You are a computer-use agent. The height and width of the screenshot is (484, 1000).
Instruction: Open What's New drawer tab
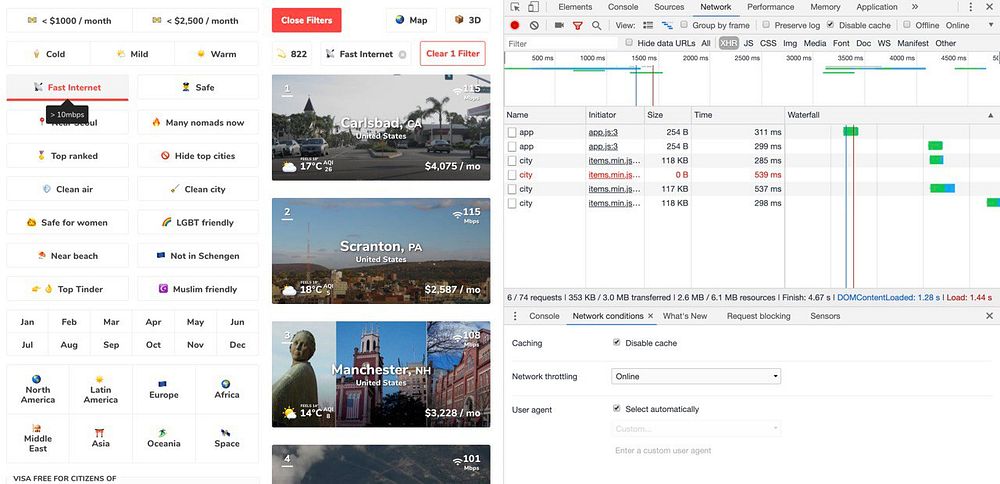coord(685,316)
